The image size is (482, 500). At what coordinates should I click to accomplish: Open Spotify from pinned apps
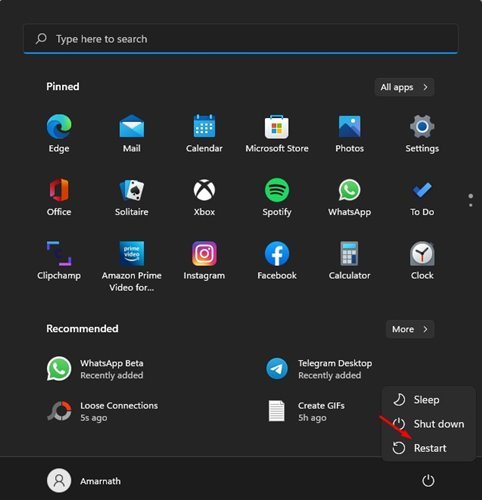coord(277,197)
